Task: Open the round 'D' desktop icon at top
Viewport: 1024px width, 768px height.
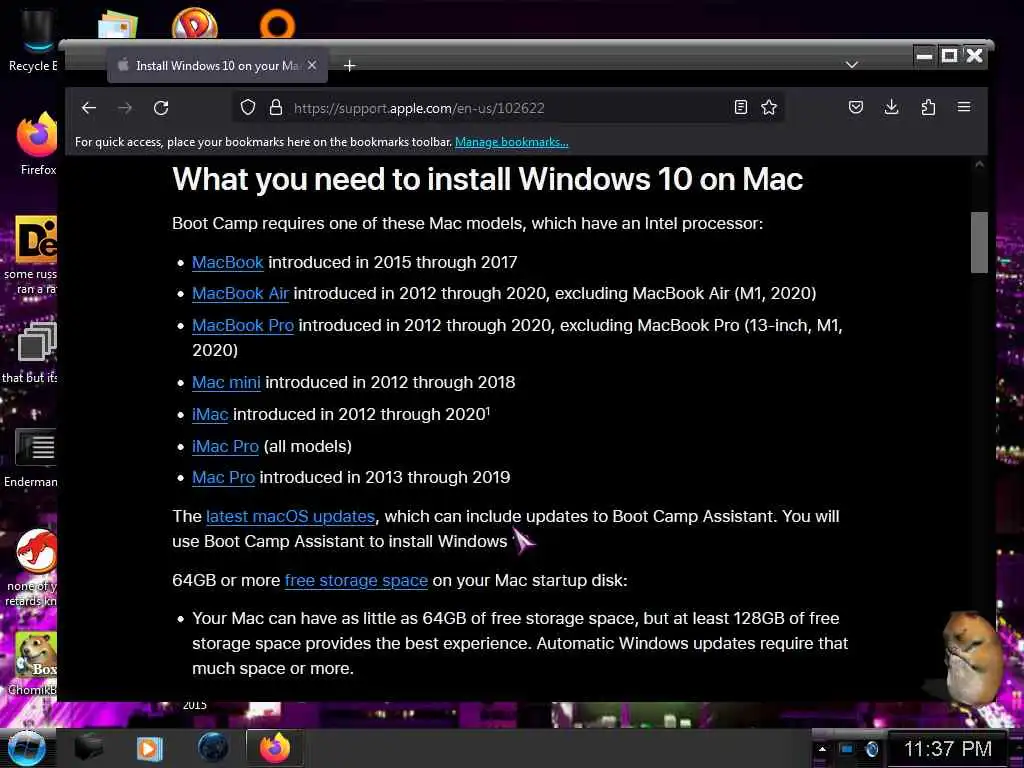Action: (195, 23)
